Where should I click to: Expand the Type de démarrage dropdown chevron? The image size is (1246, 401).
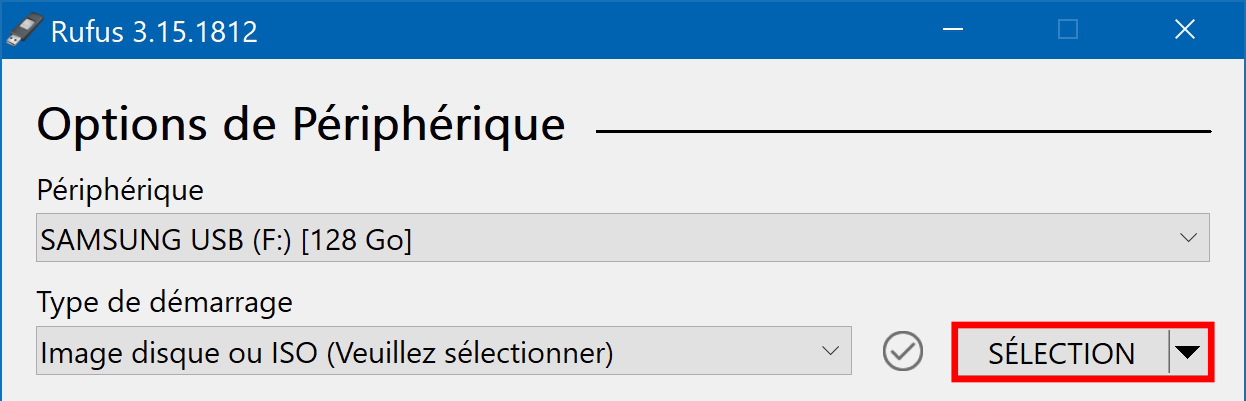tap(830, 352)
